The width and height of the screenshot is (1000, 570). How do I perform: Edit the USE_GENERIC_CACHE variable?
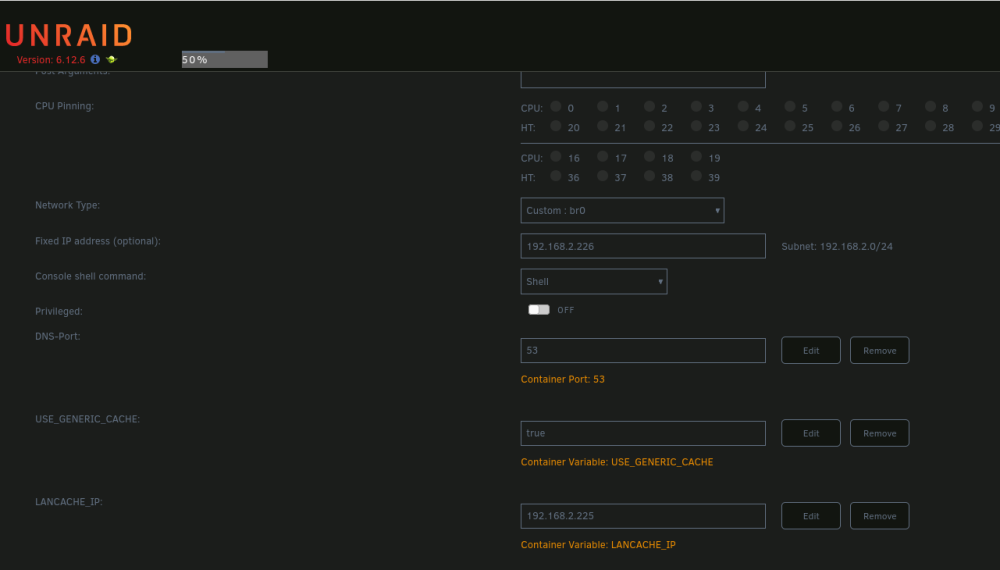811,433
